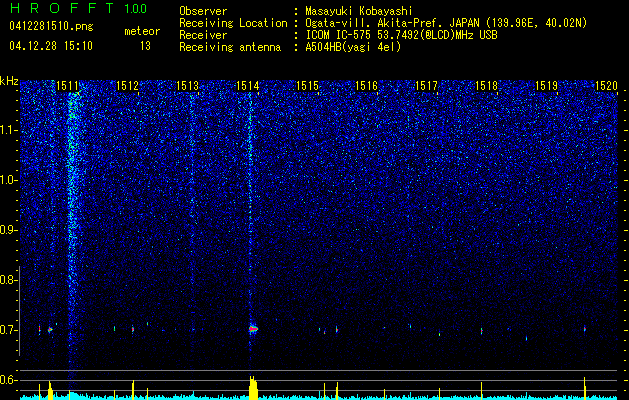This screenshot has width=629, height=400.
Task: Click the 1514 time marker
Action: pos(247,85)
